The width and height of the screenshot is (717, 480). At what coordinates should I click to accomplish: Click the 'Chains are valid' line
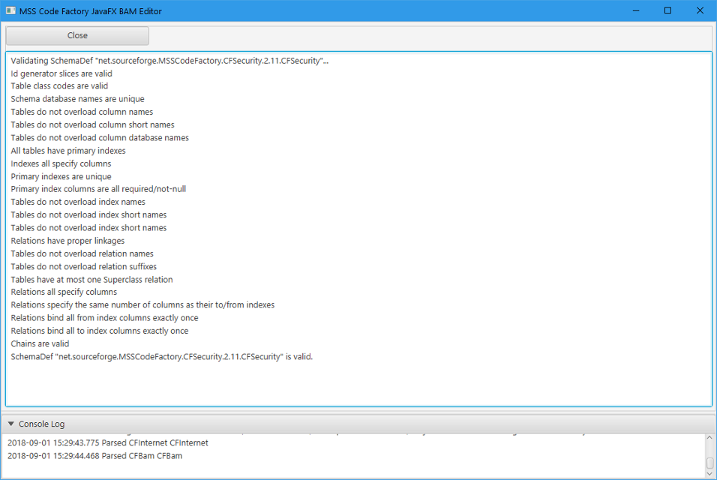(x=40, y=343)
